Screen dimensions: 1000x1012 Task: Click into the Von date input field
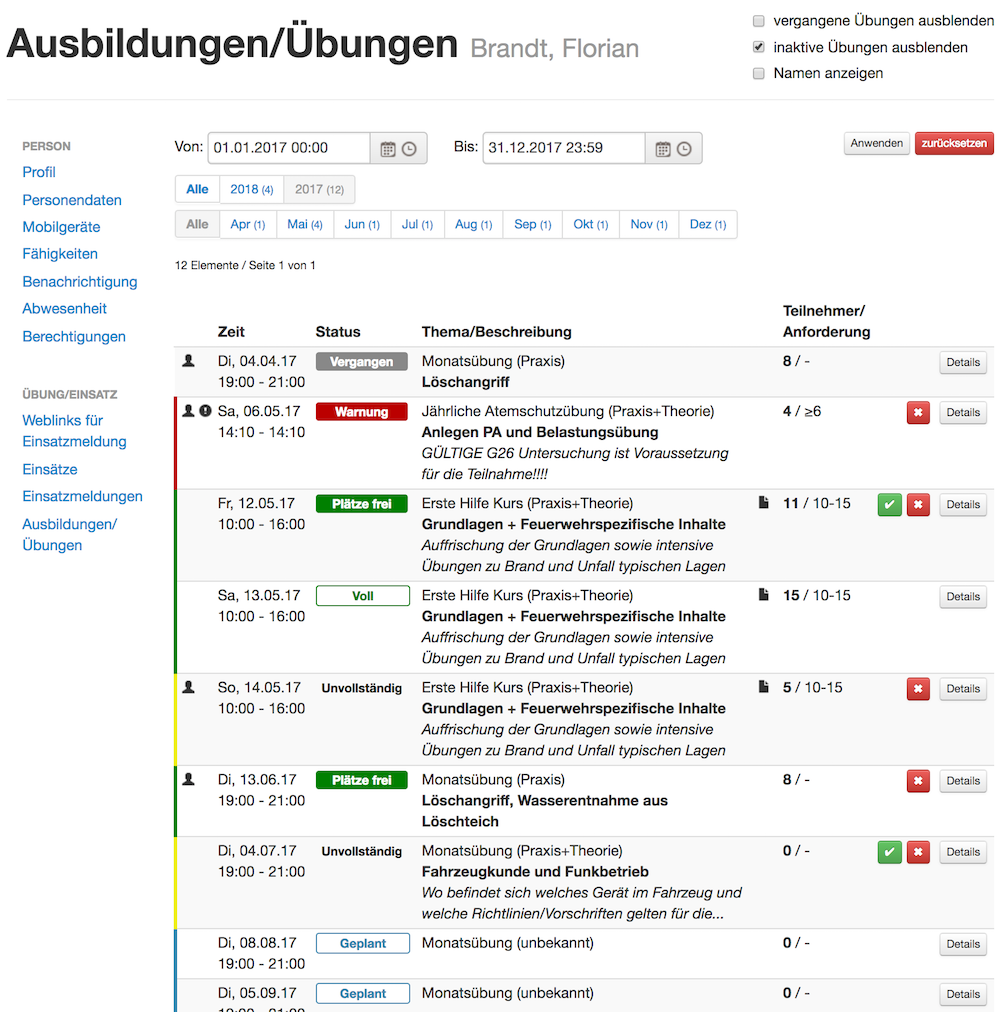[289, 148]
